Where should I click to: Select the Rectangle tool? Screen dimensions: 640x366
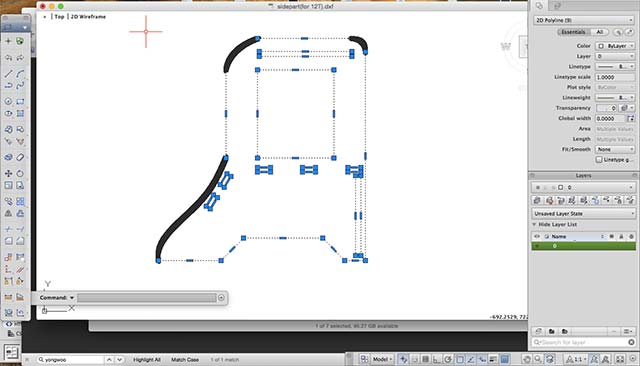(x=20, y=101)
